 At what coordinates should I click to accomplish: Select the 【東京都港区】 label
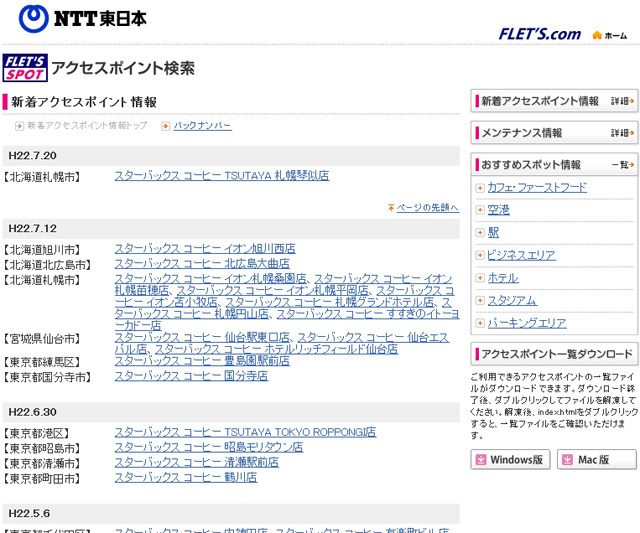coord(36,433)
